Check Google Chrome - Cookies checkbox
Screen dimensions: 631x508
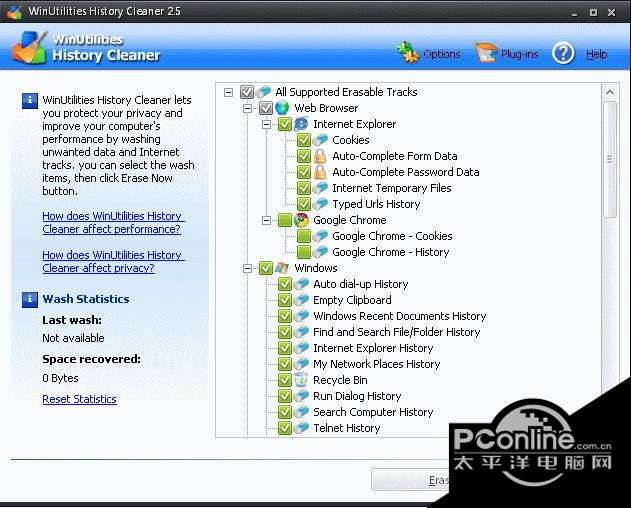click(303, 236)
